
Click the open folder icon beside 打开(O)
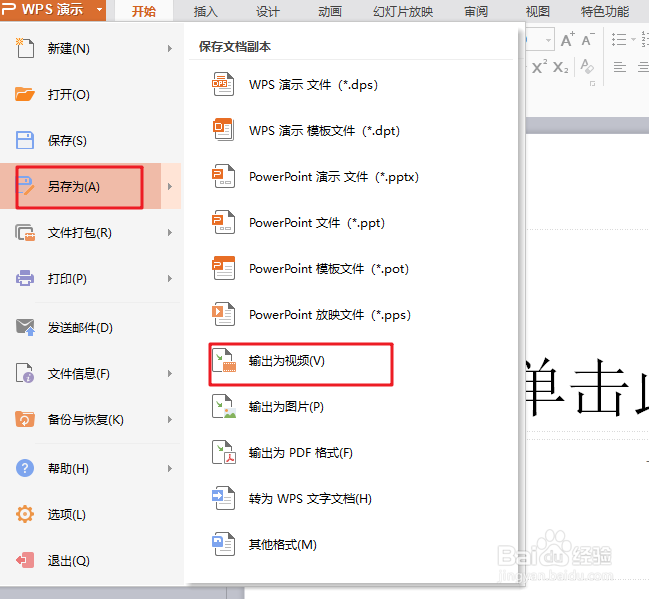pyautogui.click(x=25, y=94)
